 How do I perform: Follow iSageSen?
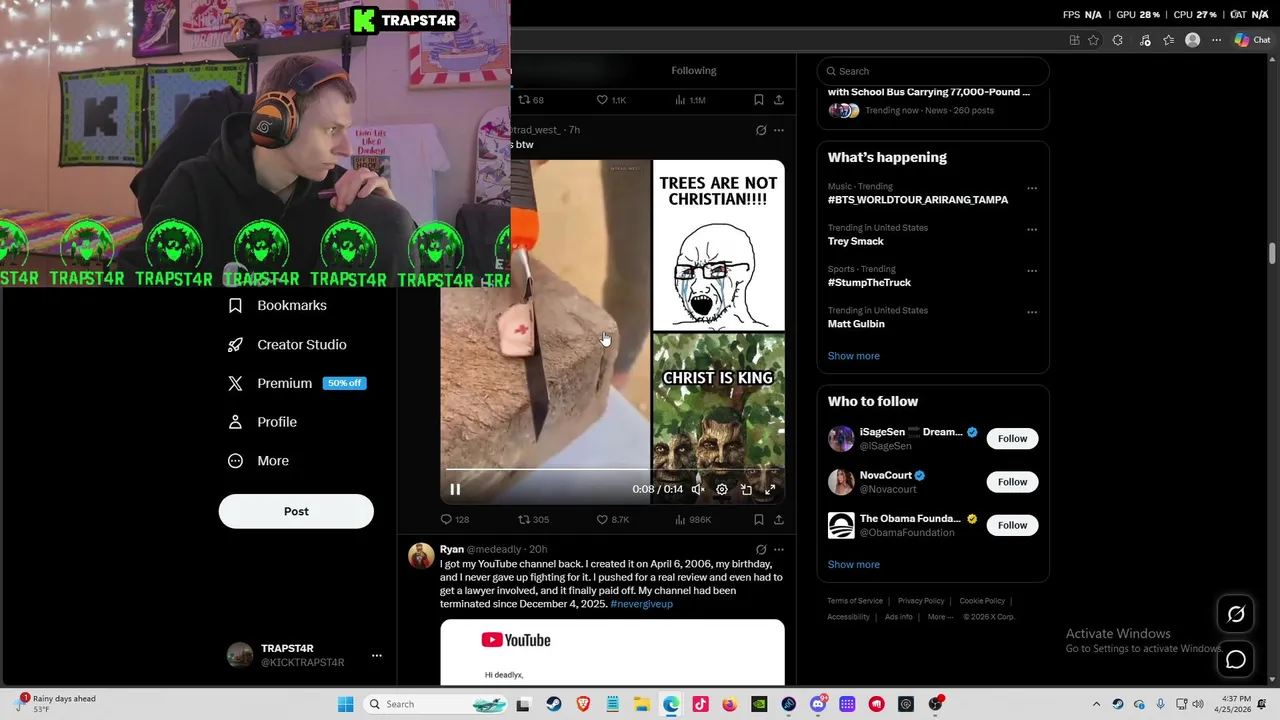(x=1012, y=438)
